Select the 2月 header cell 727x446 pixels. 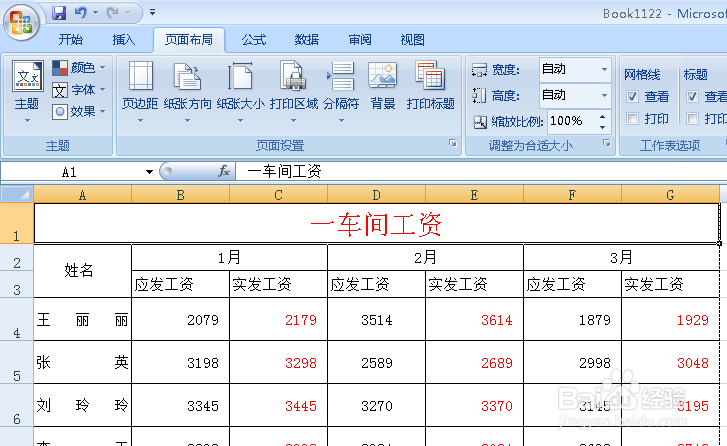(x=425, y=257)
